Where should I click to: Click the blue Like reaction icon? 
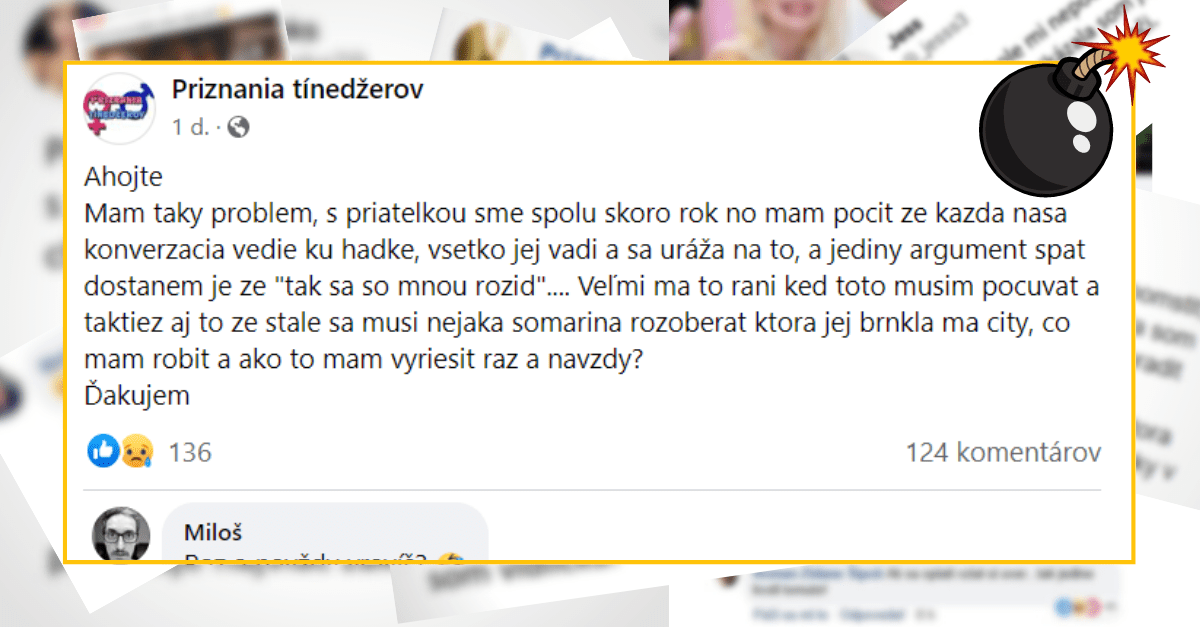pos(103,452)
